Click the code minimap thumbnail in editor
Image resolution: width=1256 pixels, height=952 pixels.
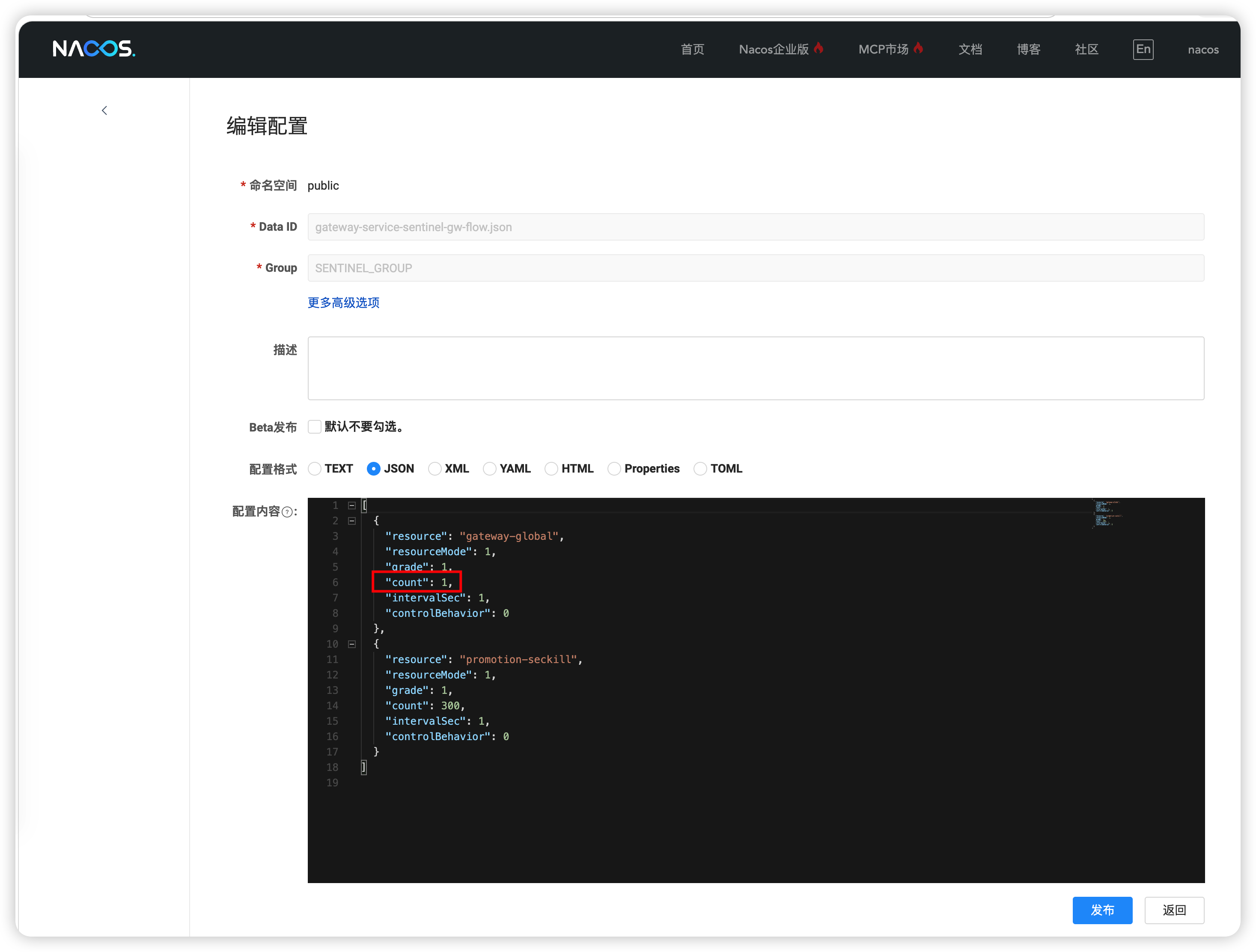1107,513
